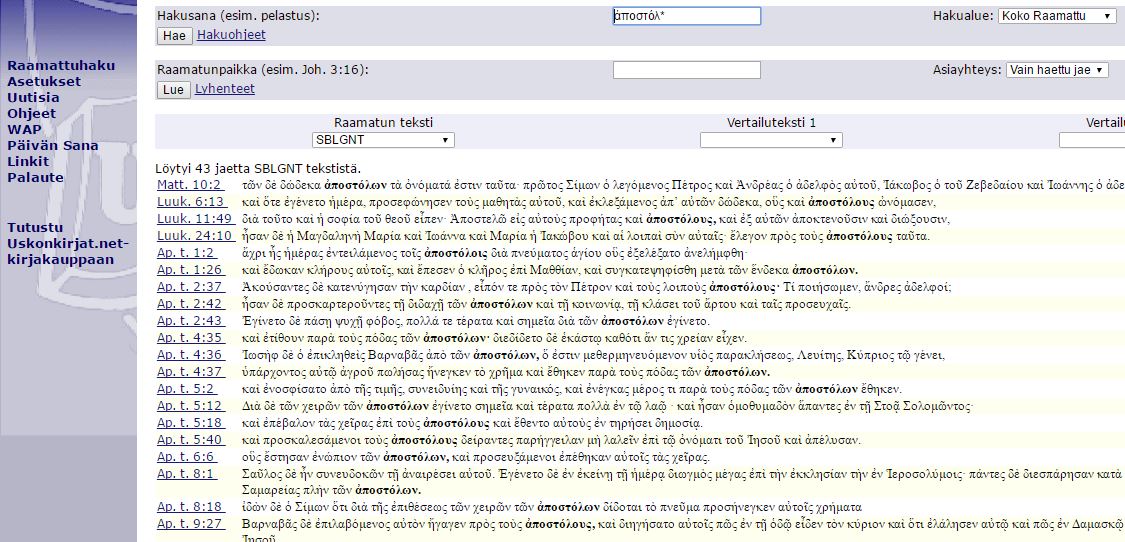Screen dimensions: 1125x542
Task: Expand the Hakualue Koko Raamattu dropdown
Action: point(1057,16)
